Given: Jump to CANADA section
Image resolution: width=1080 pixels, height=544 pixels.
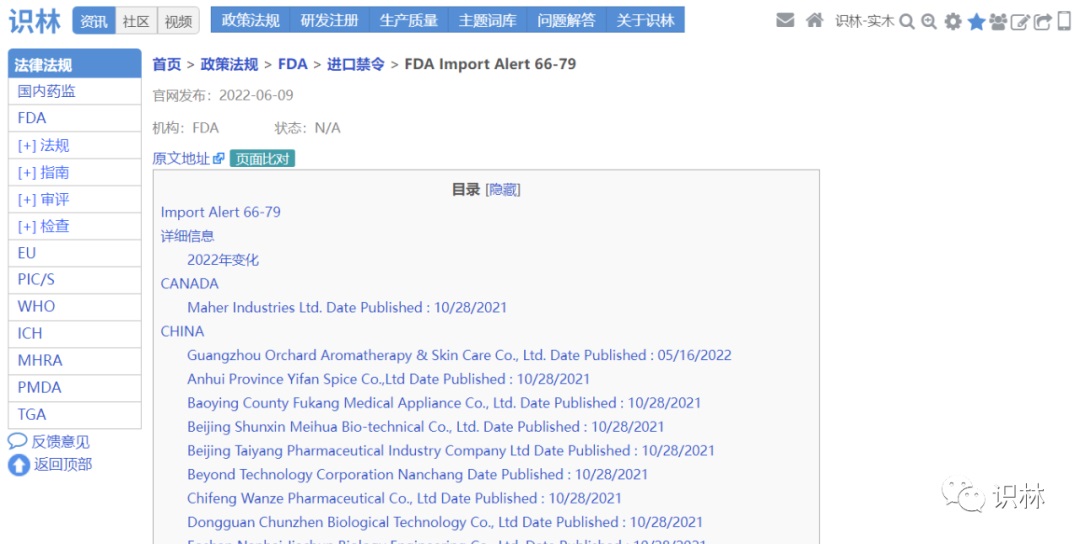Looking at the screenshot, I should click(x=189, y=284).
